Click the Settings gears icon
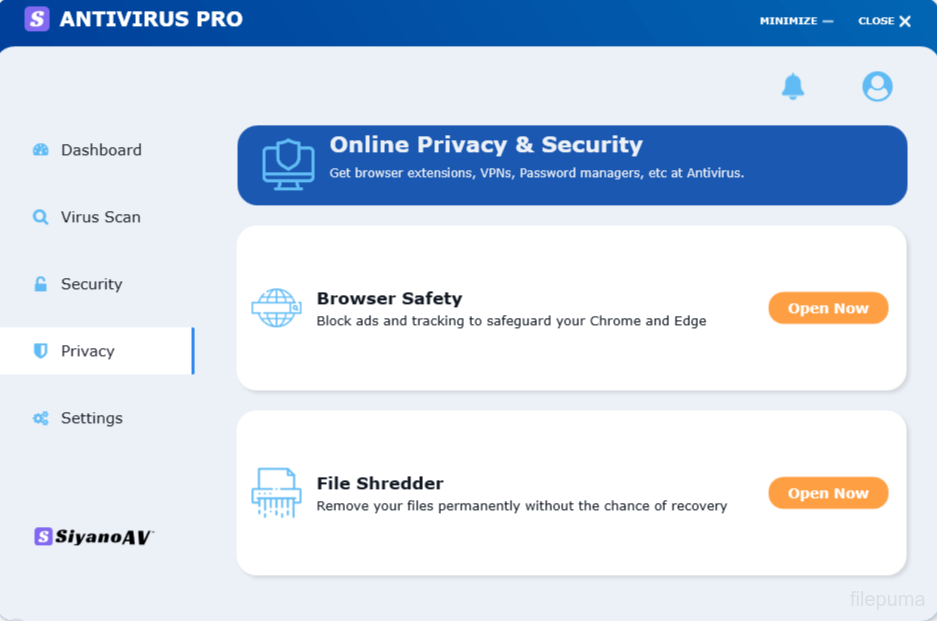 click(41, 418)
